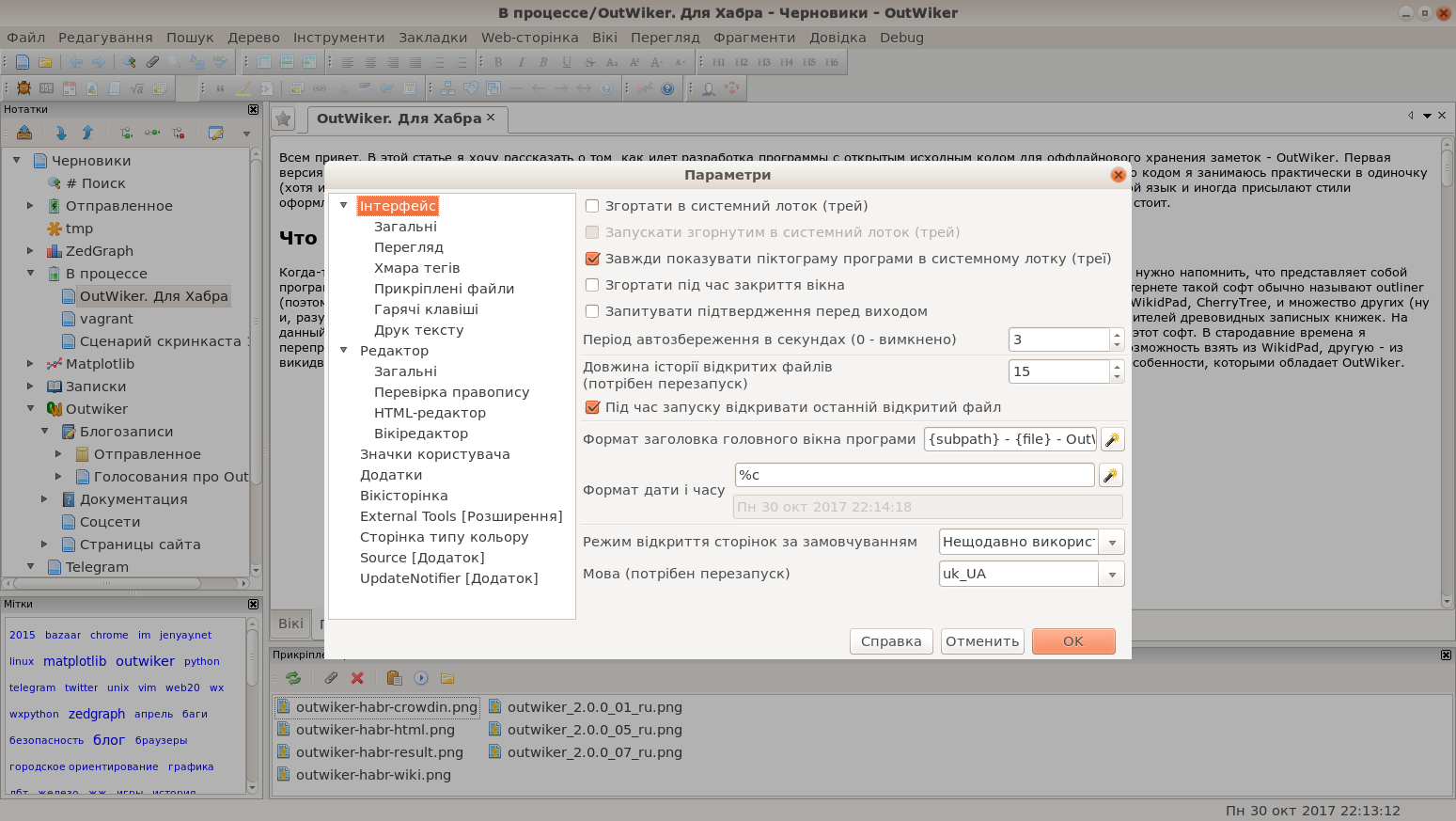The image size is (1456, 821).
Task: Execute attachment via the blue play icon
Action: [x=420, y=677]
